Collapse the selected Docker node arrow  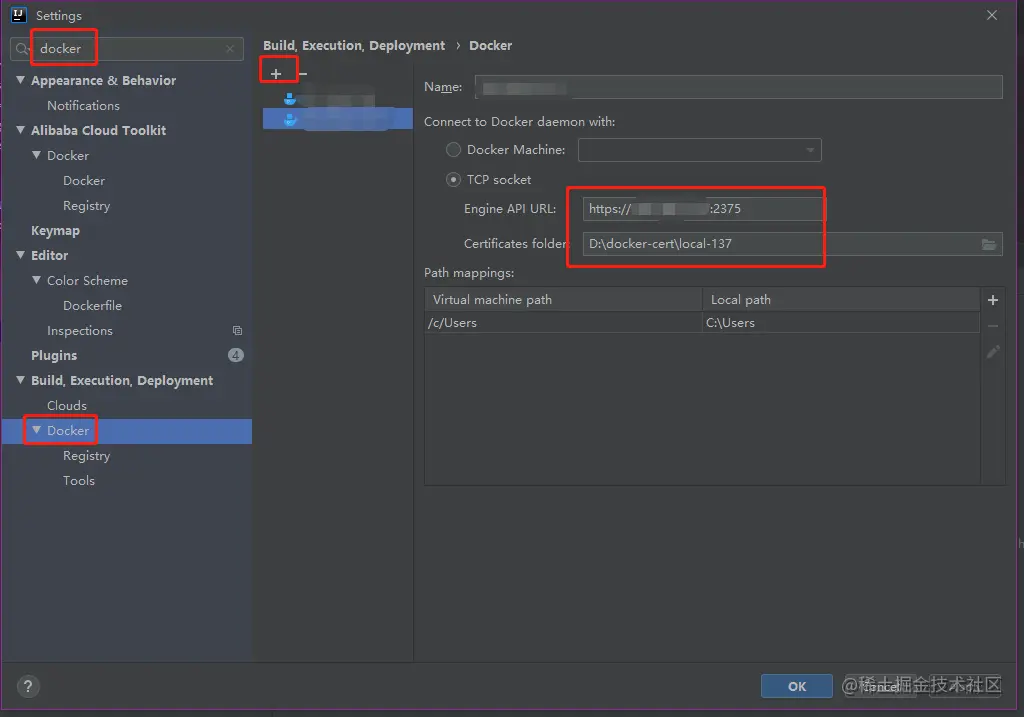coord(37,430)
